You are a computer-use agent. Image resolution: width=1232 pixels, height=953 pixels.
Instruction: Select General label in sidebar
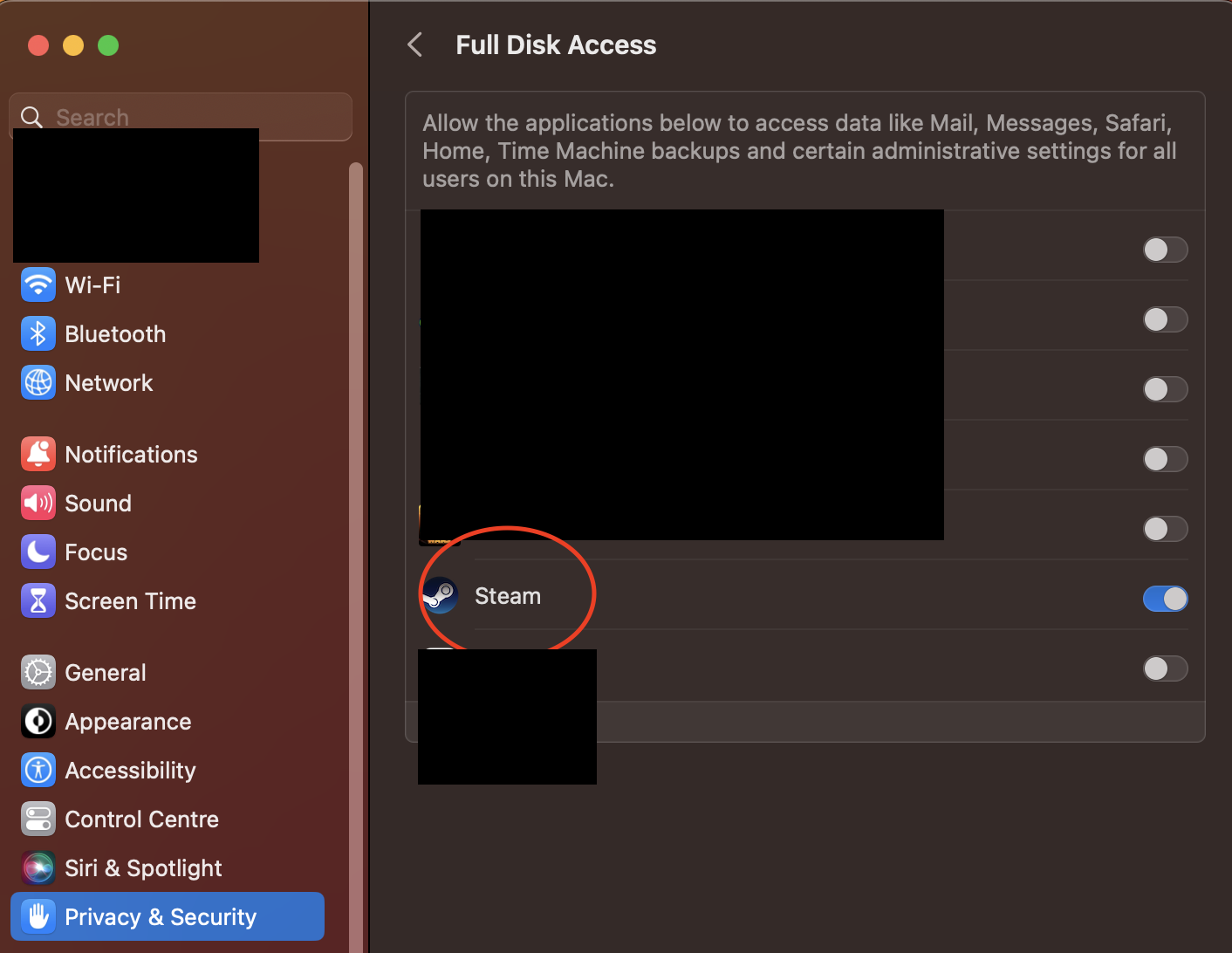pos(106,673)
